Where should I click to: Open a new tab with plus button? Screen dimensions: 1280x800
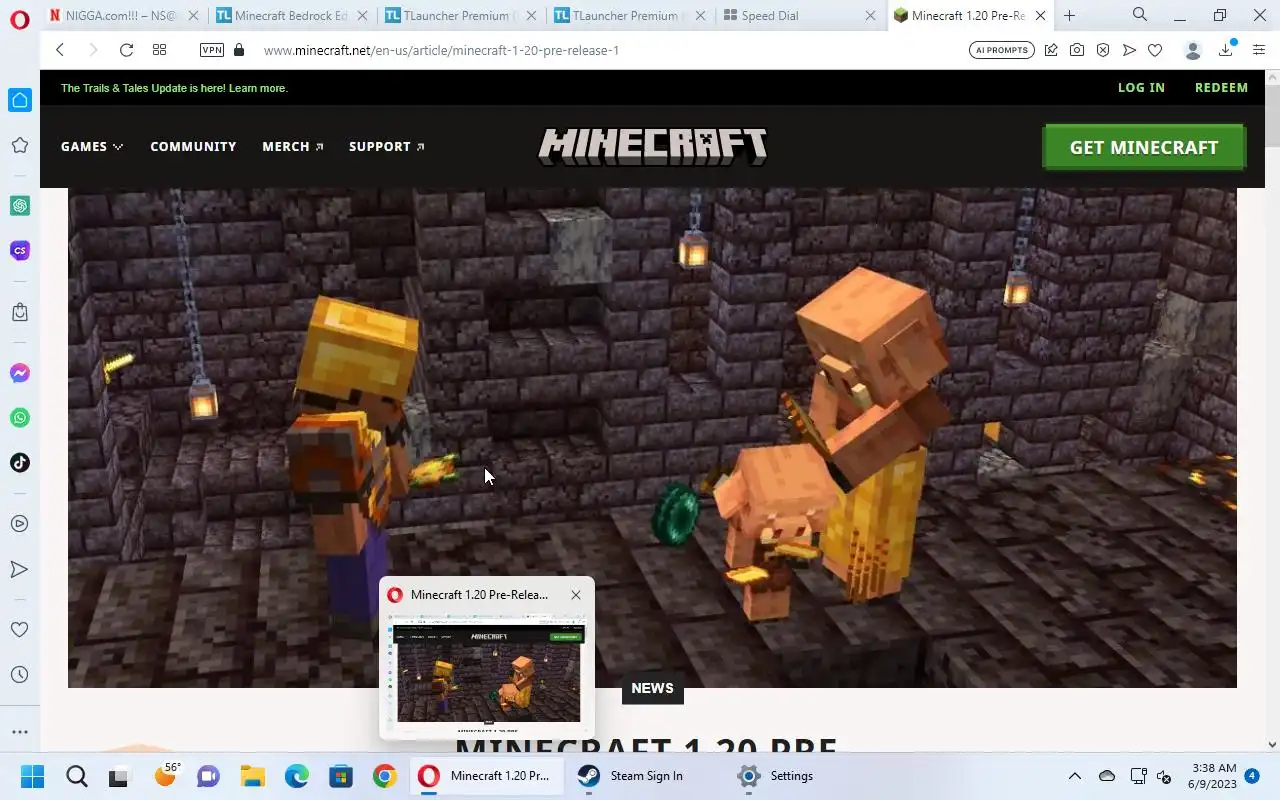pos(1070,15)
